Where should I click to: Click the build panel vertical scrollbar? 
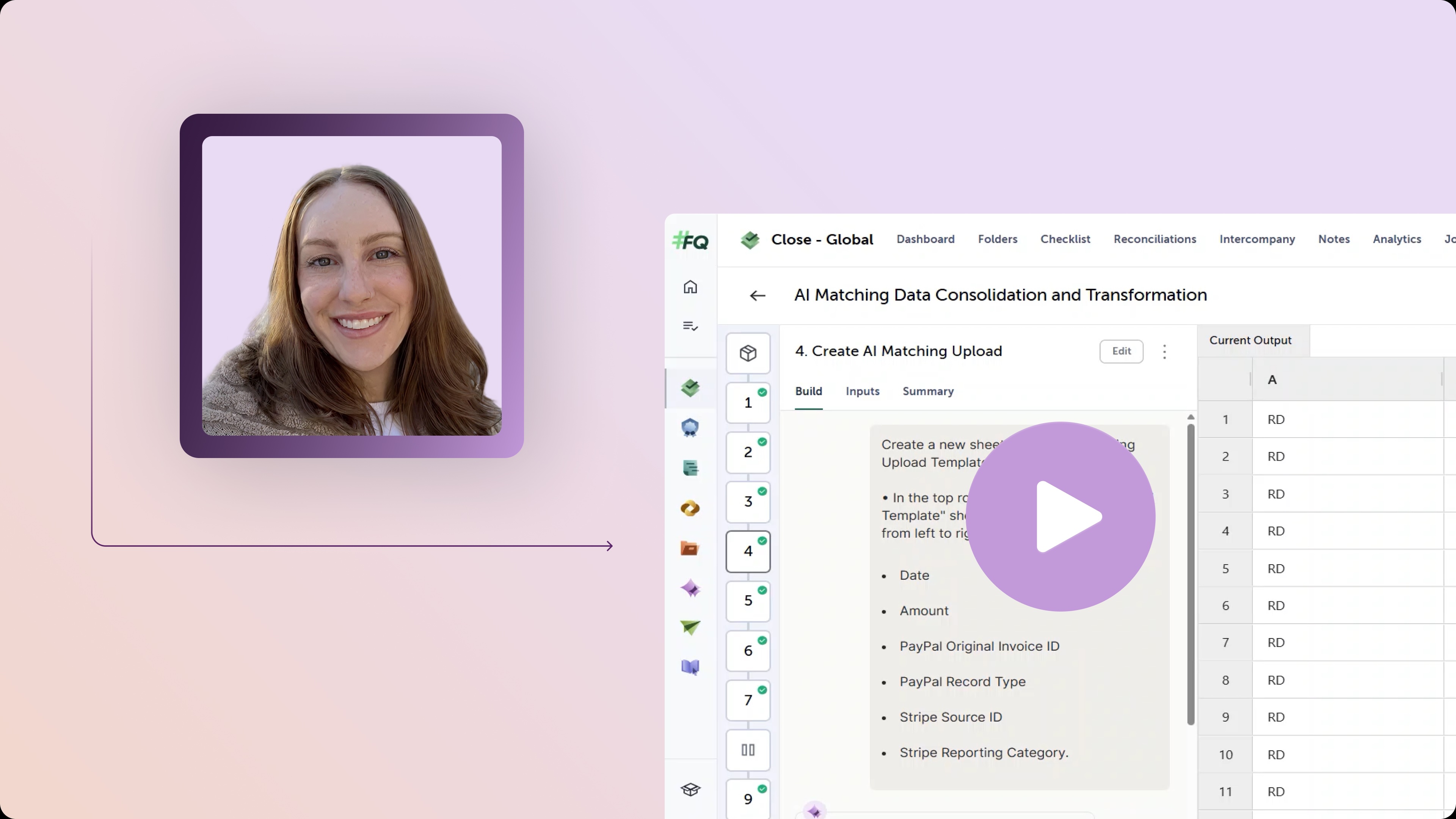point(1190,574)
